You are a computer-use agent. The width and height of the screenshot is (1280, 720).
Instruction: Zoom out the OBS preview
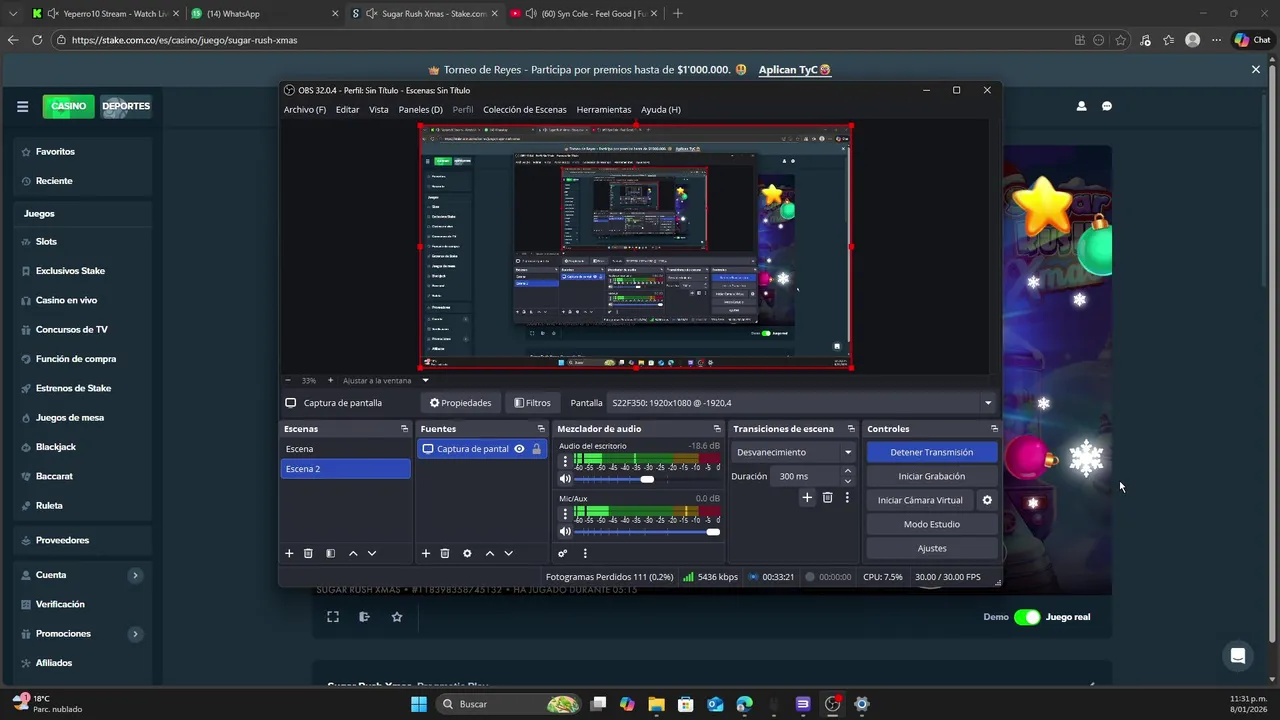(288, 380)
